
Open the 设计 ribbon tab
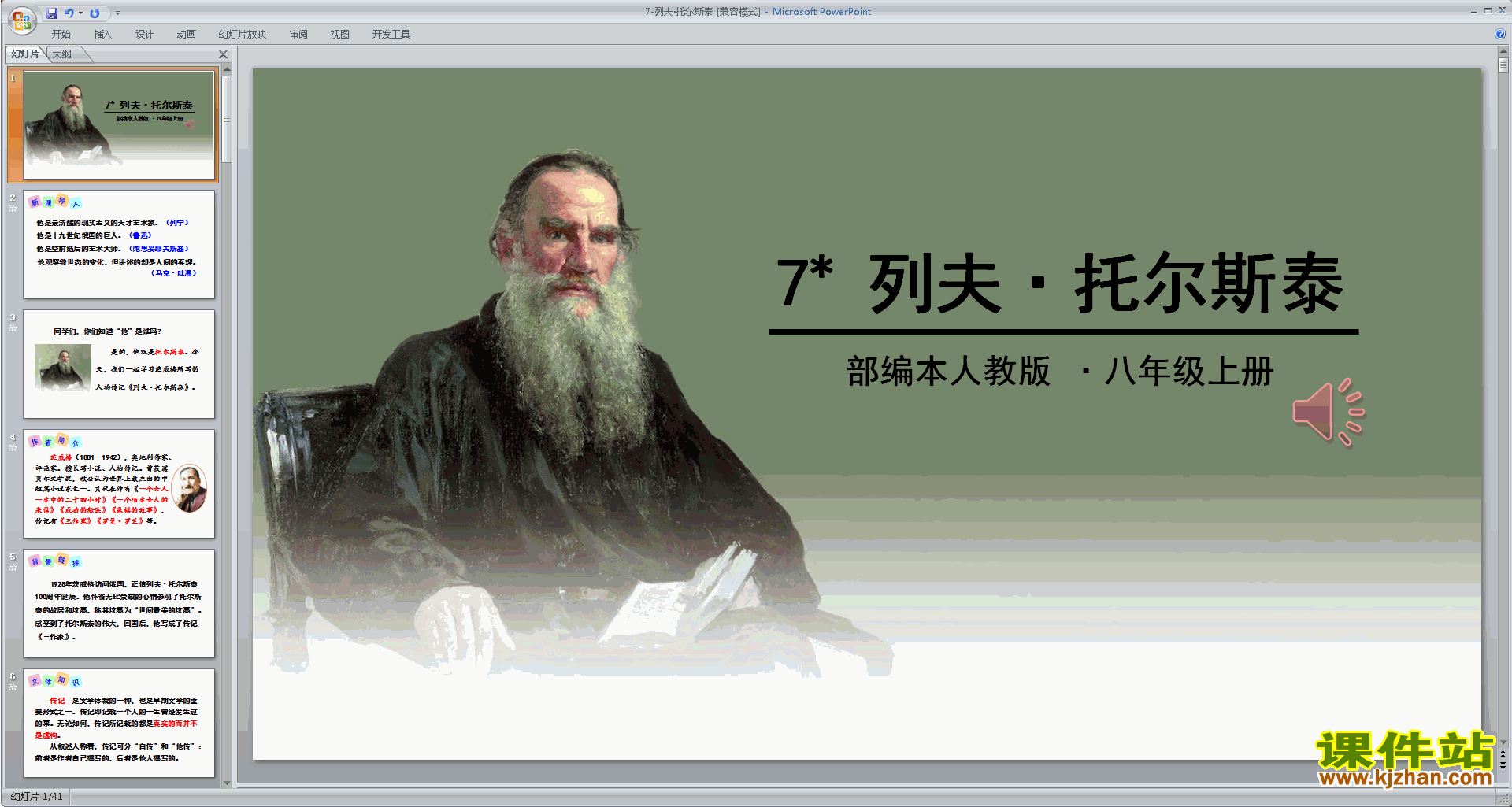tap(144, 35)
